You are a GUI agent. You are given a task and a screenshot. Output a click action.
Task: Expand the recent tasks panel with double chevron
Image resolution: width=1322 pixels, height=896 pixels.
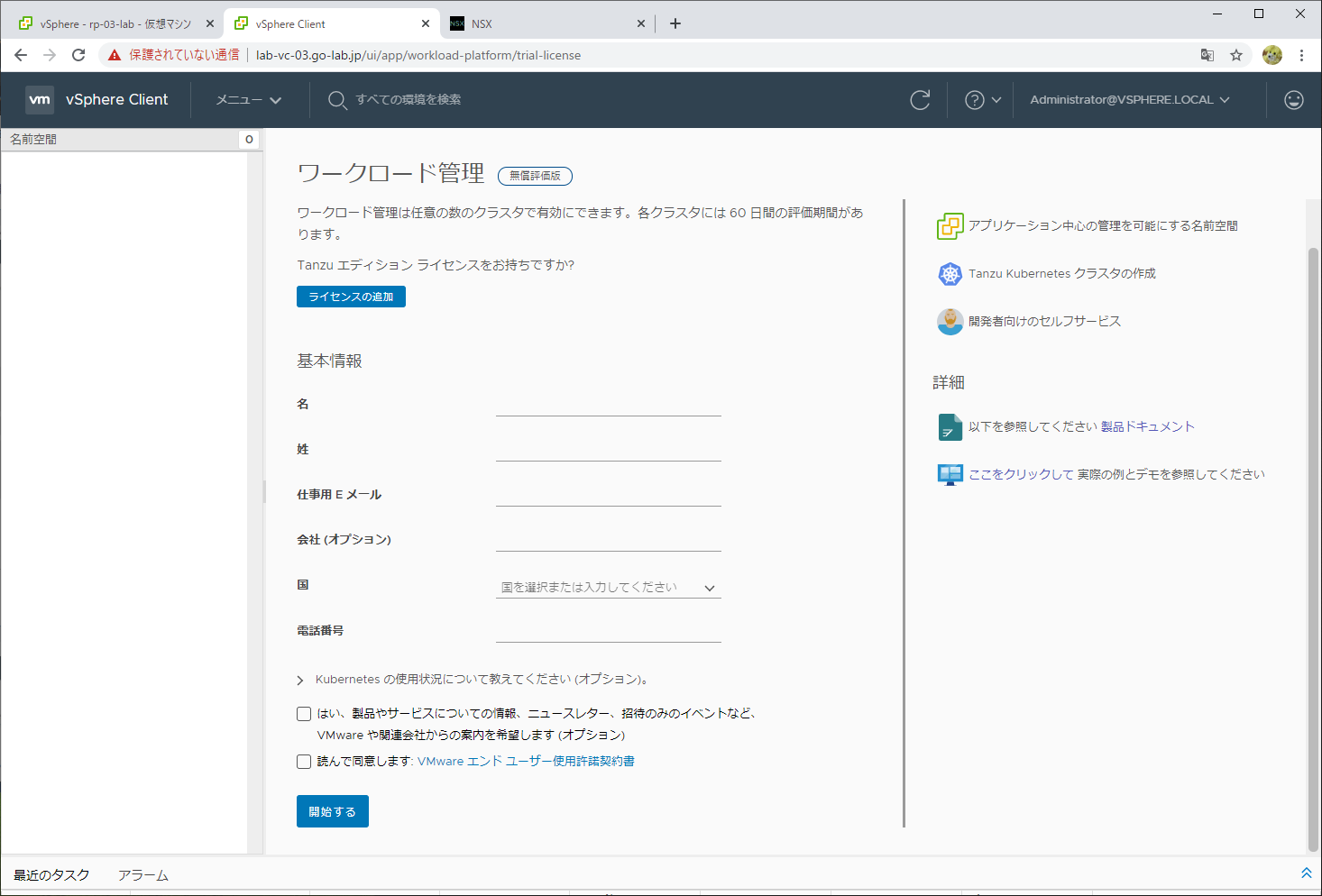[1306, 873]
